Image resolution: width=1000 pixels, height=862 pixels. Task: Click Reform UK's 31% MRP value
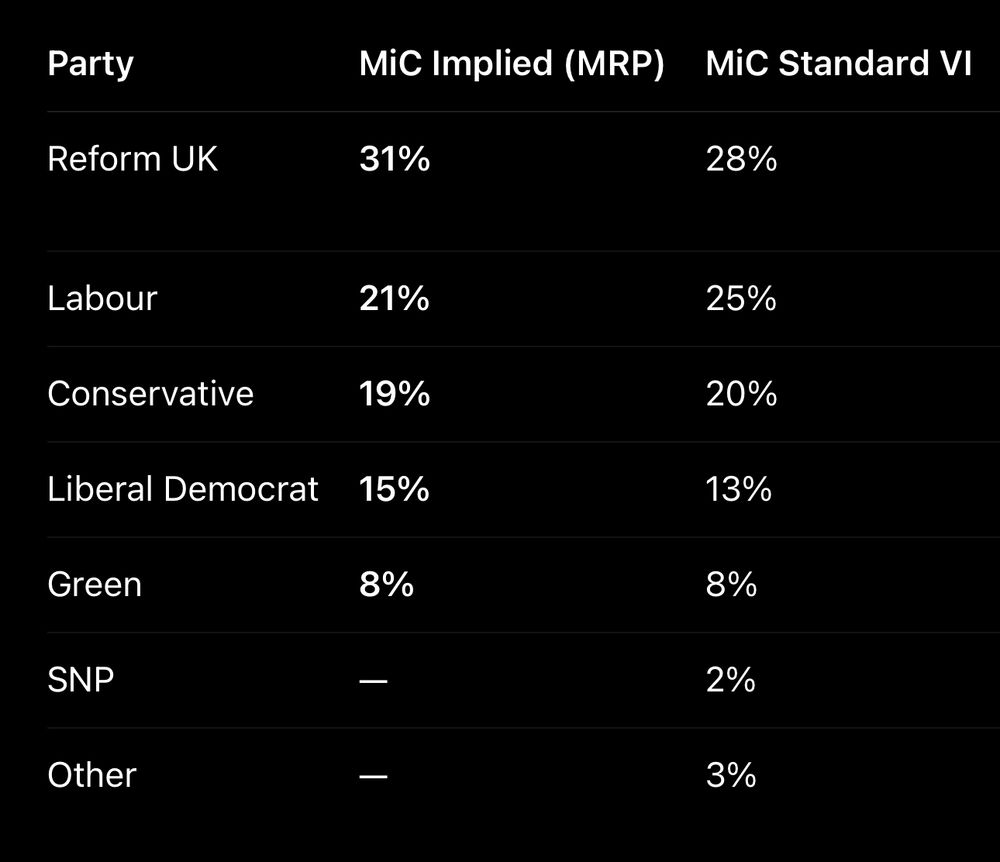(x=394, y=159)
